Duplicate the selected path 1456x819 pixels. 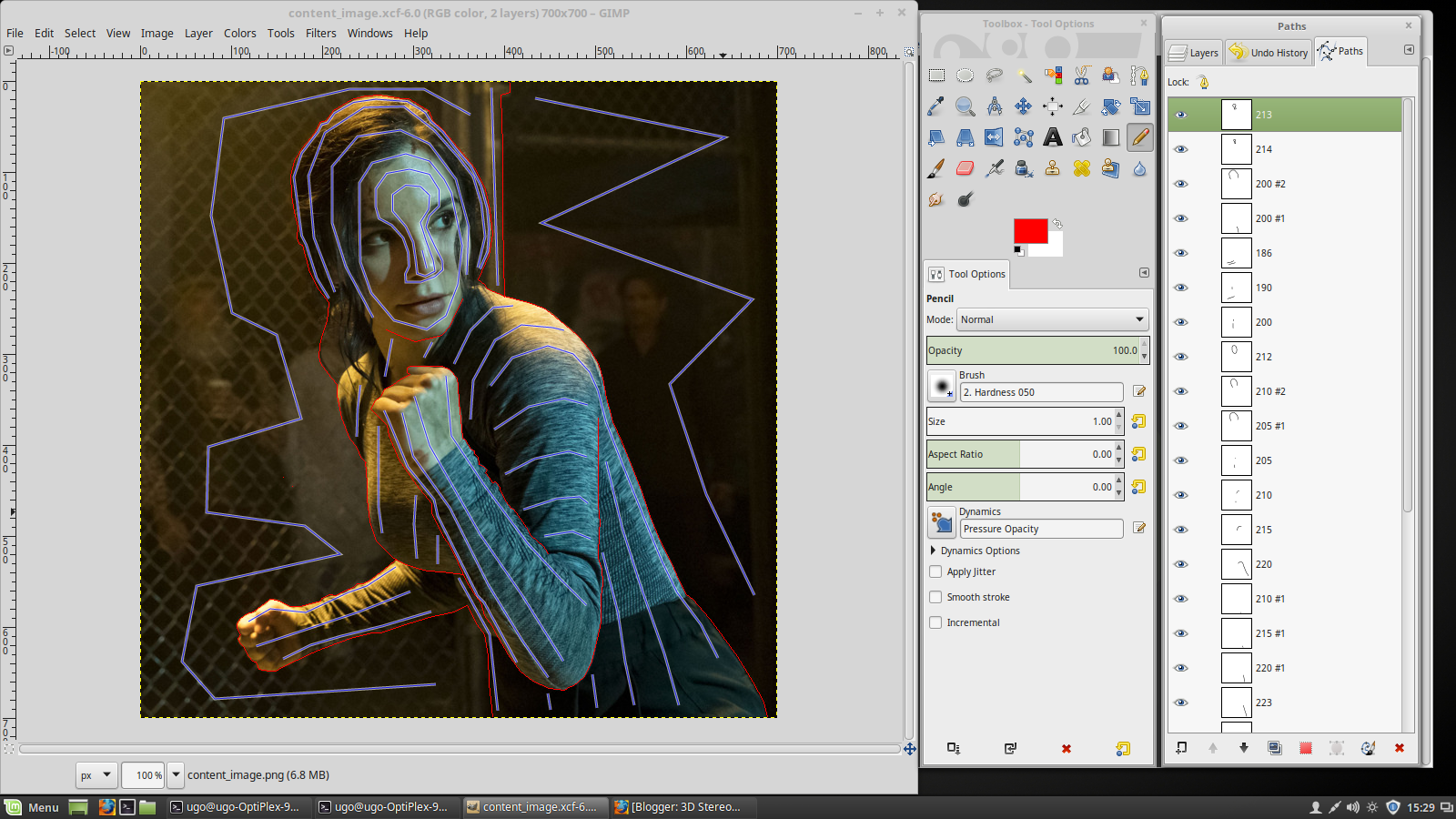pos(1274,748)
